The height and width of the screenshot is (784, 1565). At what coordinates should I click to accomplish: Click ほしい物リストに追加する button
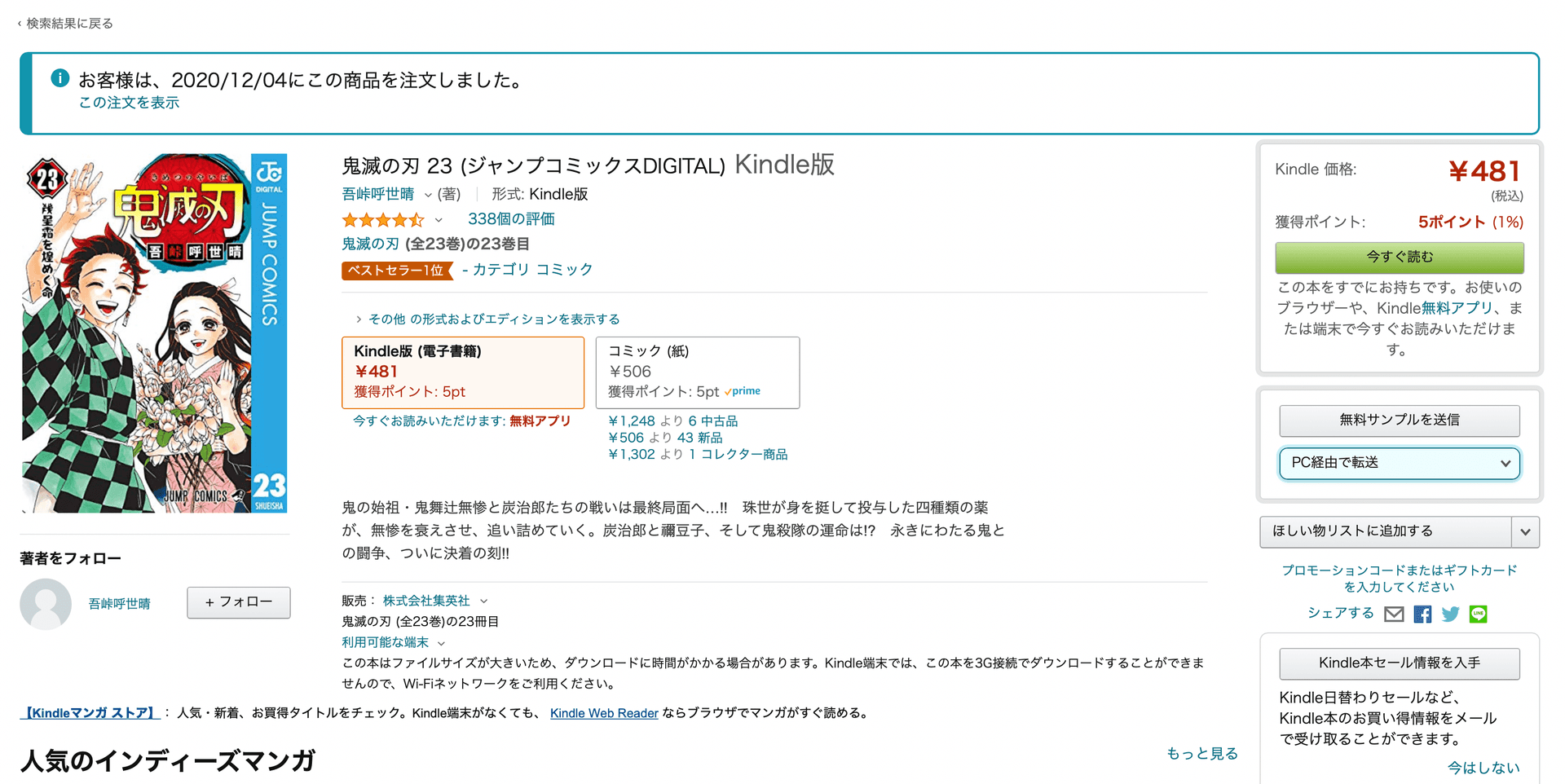pos(1386,531)
